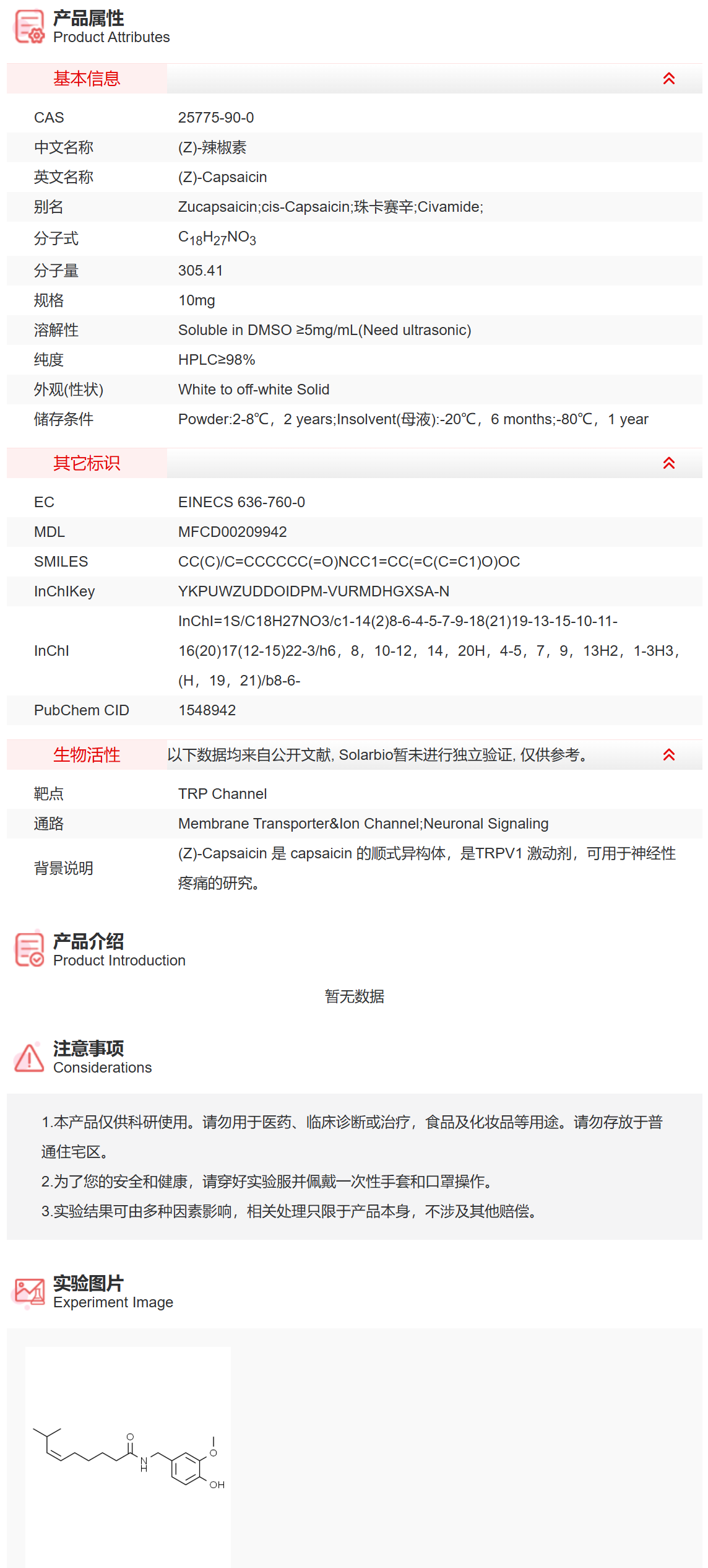This screenshot has height=1568, width=708.
Task: Click White to off-white Solid value
Action: pos(254,390)
